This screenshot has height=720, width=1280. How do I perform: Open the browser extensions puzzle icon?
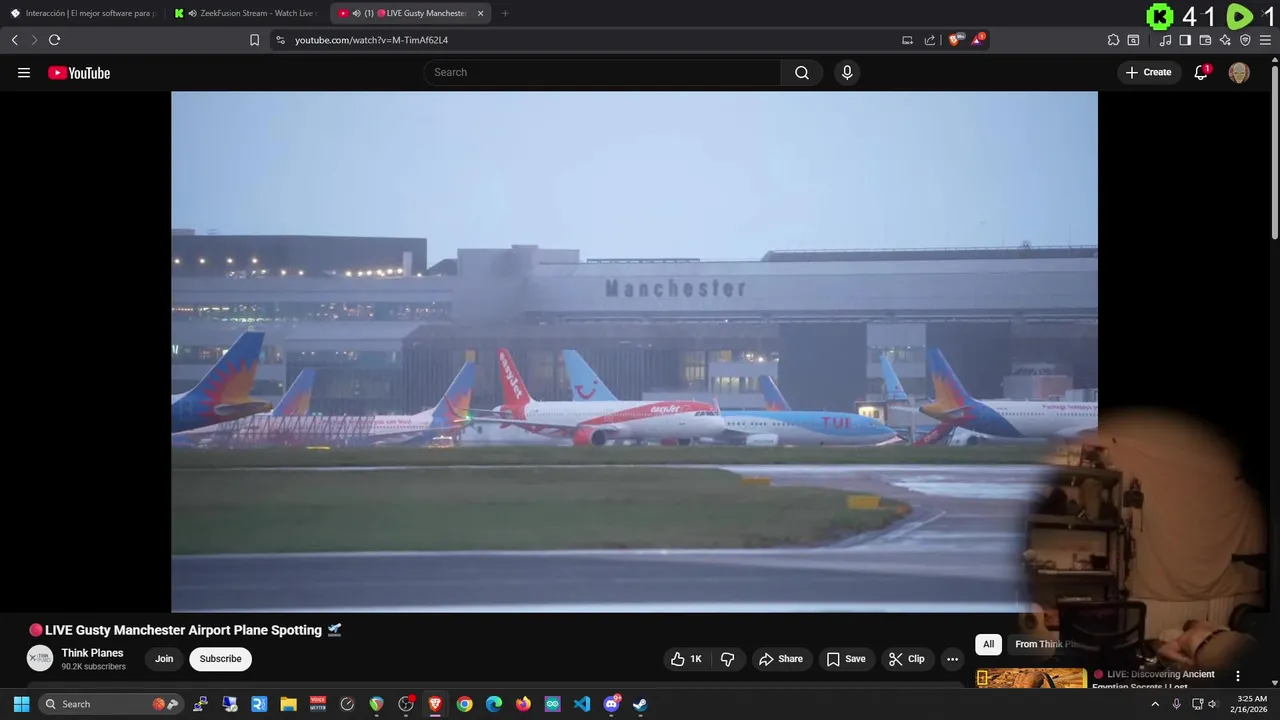click(x=1113, y=40)
